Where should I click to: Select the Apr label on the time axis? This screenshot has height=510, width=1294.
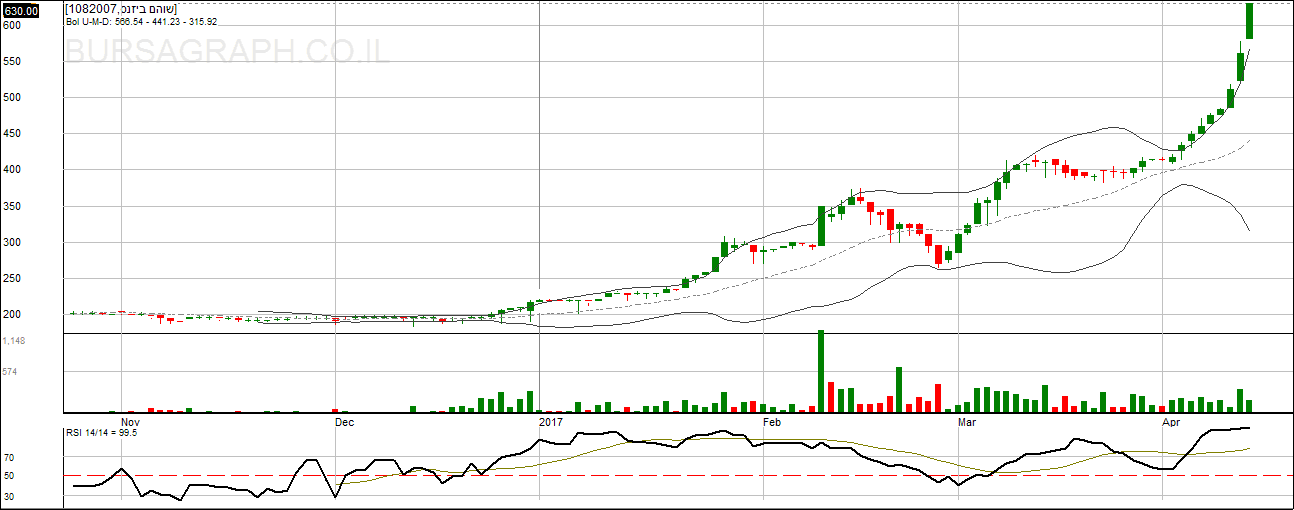coord(1171,422)
